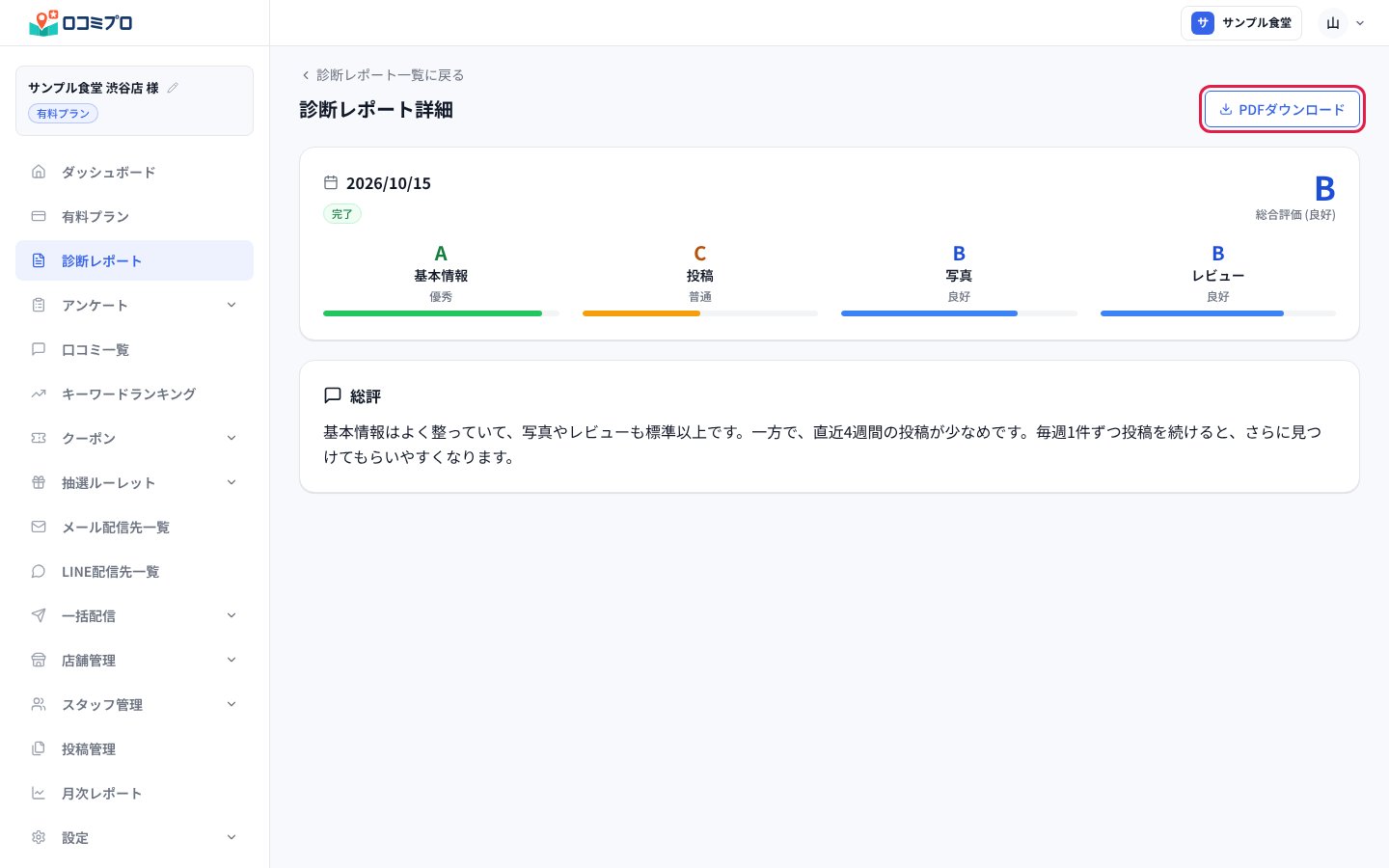
Task: Click the 2026/10/15 report date
Action: tap(389, 183)
